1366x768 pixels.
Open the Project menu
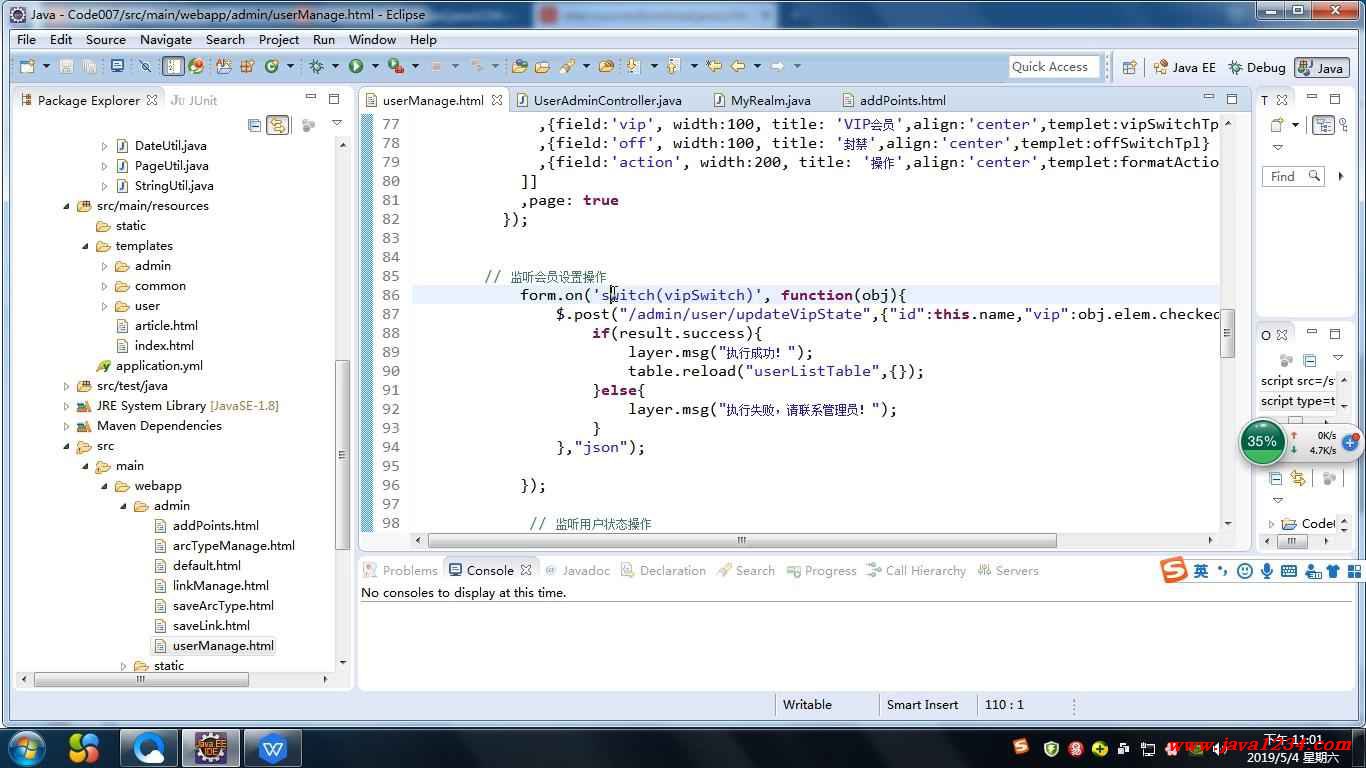(278, 39)
